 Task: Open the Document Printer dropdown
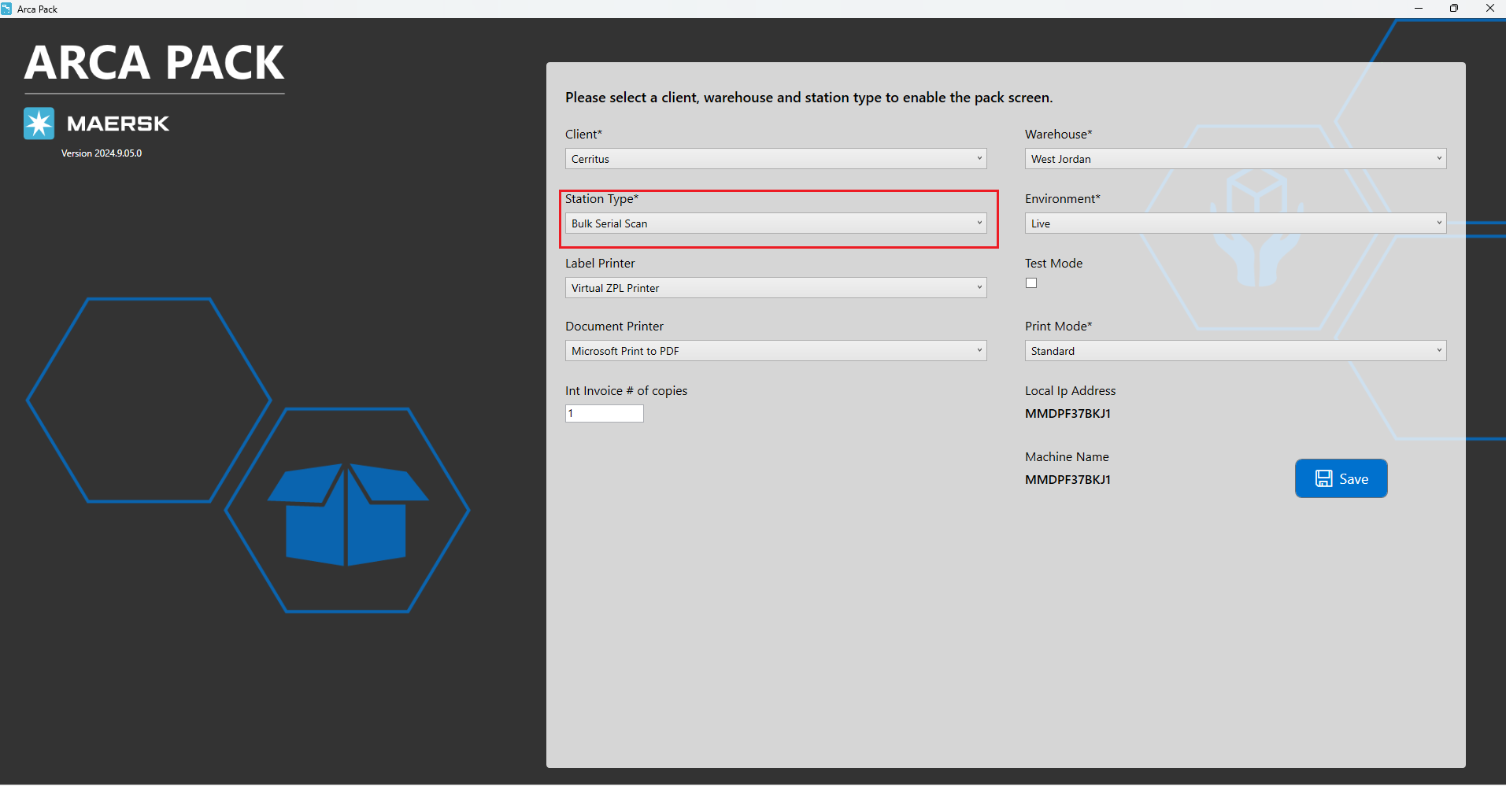click(775, 351)
